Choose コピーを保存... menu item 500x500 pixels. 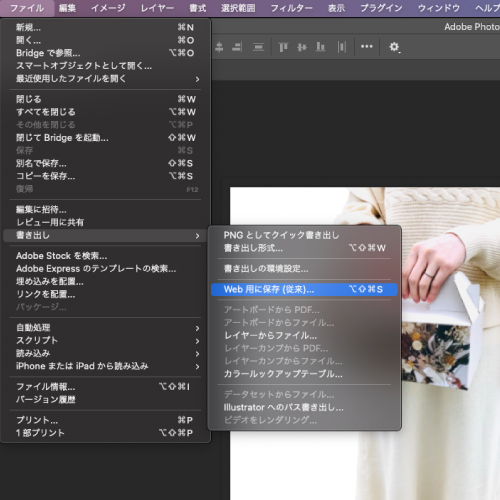click(x=105, y=176)
